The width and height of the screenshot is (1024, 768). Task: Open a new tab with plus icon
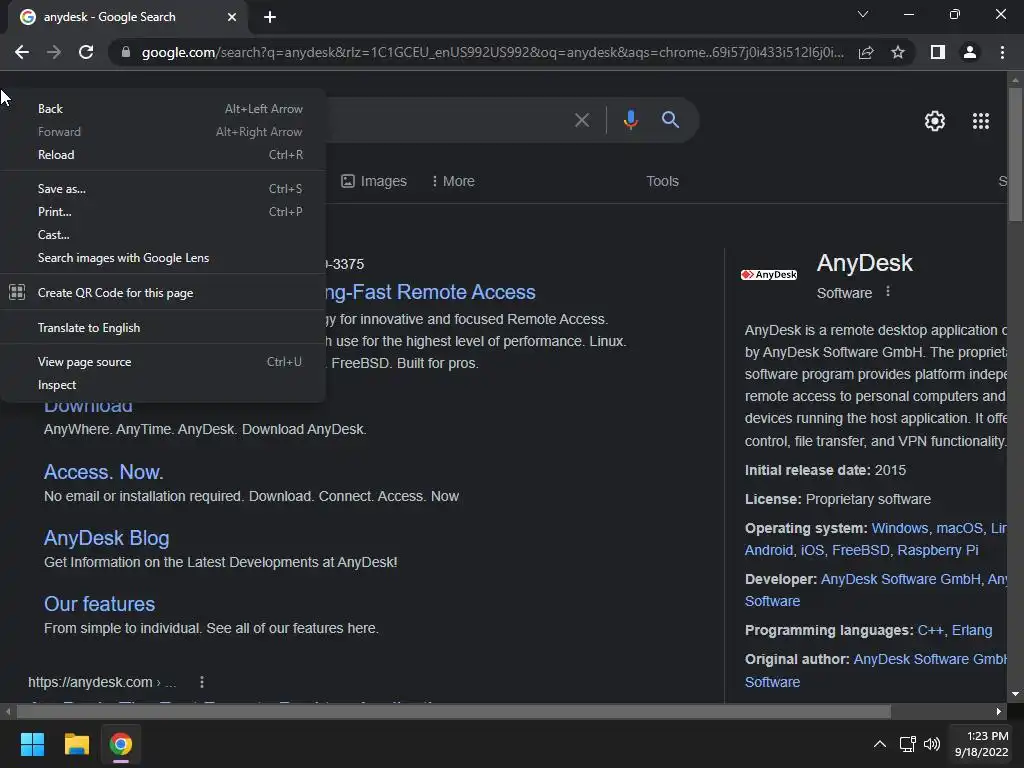[270, 17]
